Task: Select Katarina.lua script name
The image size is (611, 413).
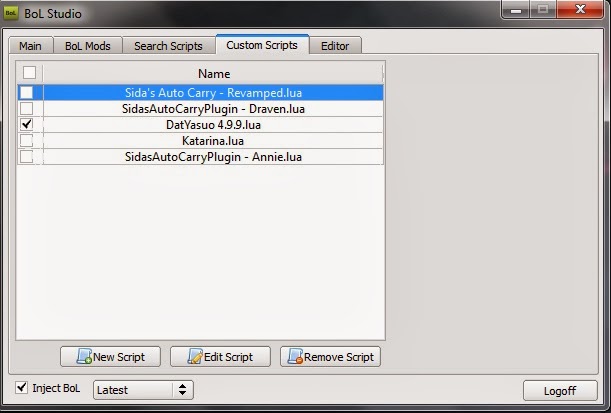Action: [213, 141]
